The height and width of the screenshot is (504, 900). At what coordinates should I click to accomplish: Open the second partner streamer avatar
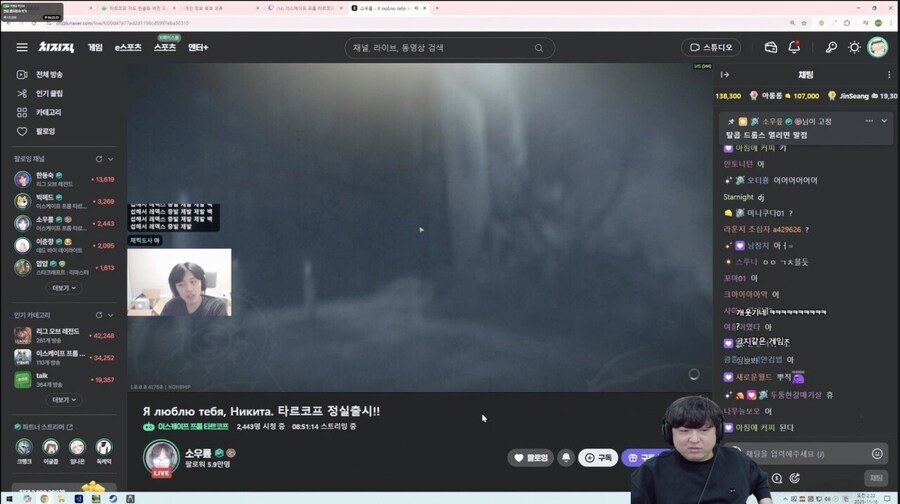[x=51, y=447]
